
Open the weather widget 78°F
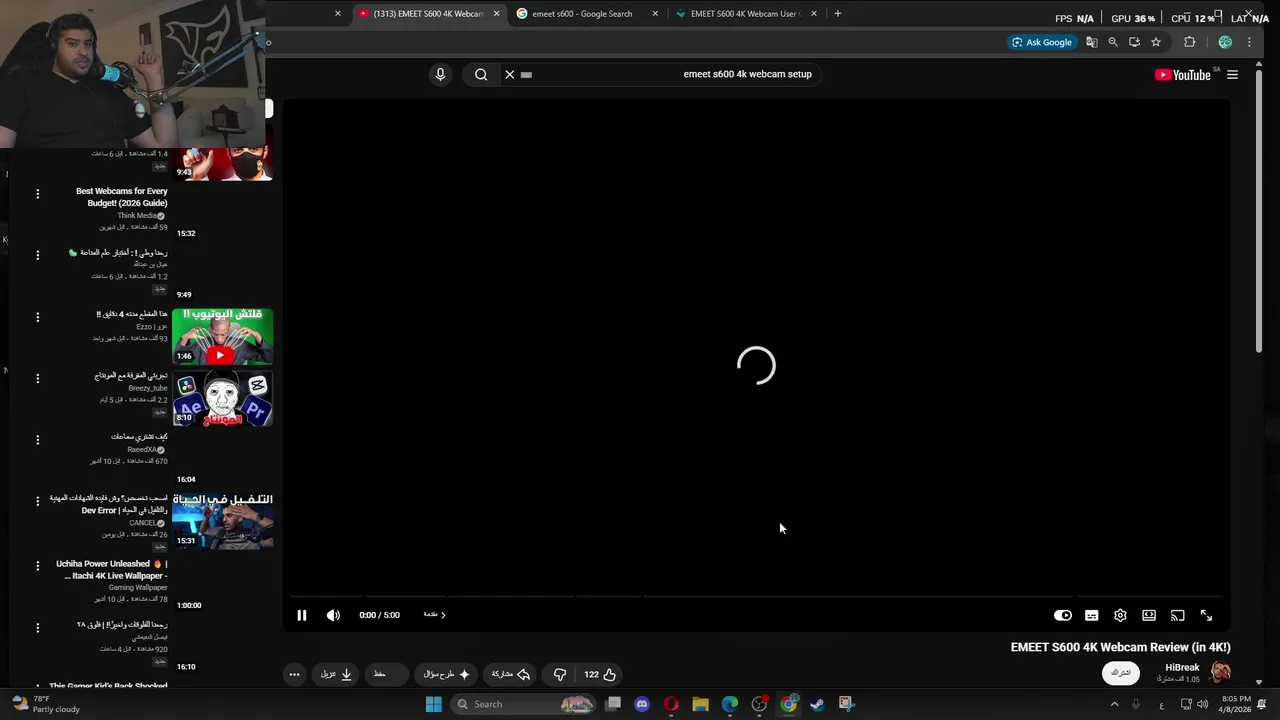point(45,704)
